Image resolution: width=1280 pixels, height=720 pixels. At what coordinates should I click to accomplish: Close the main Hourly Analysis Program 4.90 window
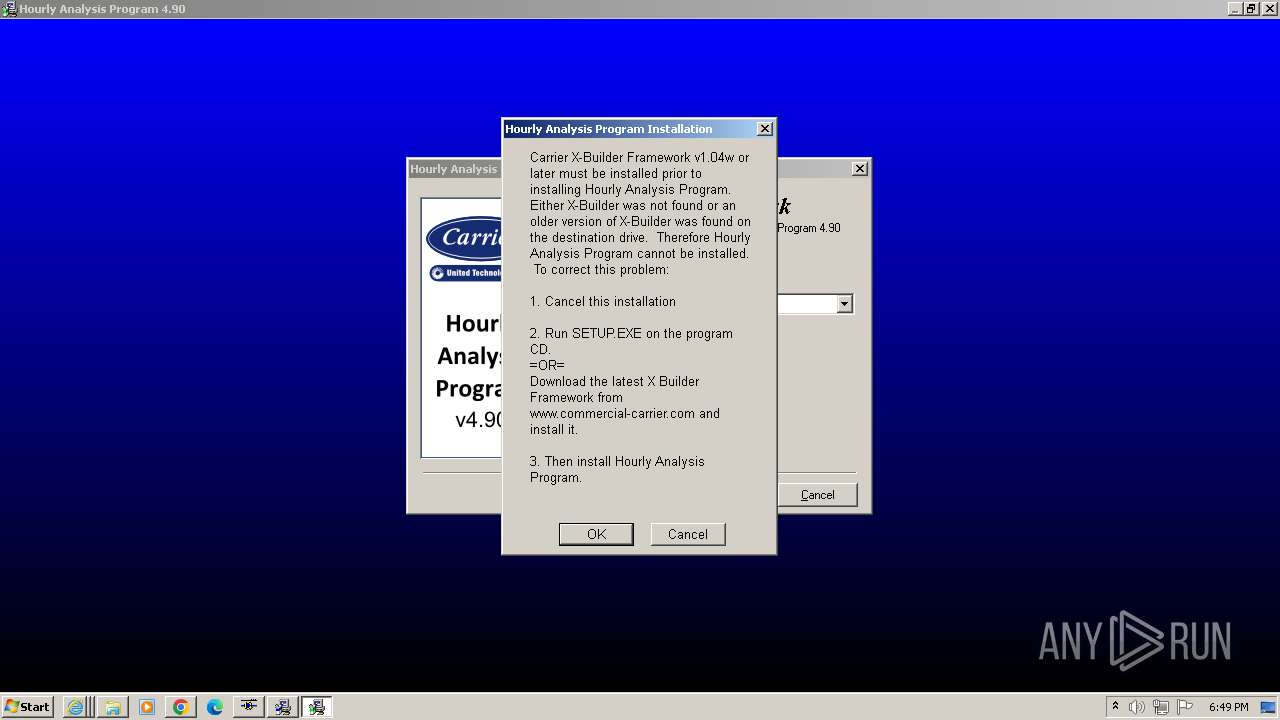(1268, 9)
